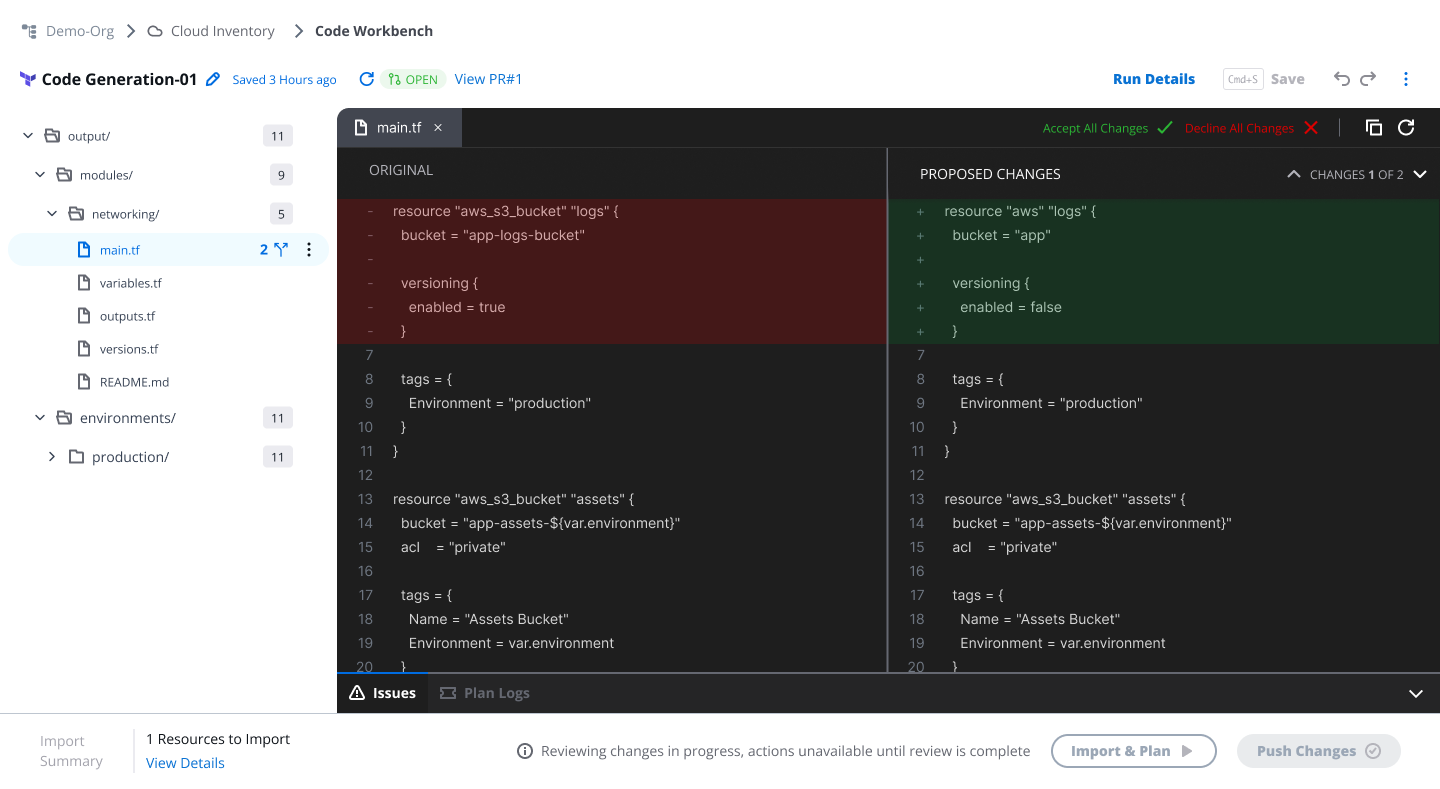Collapse the networking/ folder in the file tree

pyautogui.click(x=52, y=213)
